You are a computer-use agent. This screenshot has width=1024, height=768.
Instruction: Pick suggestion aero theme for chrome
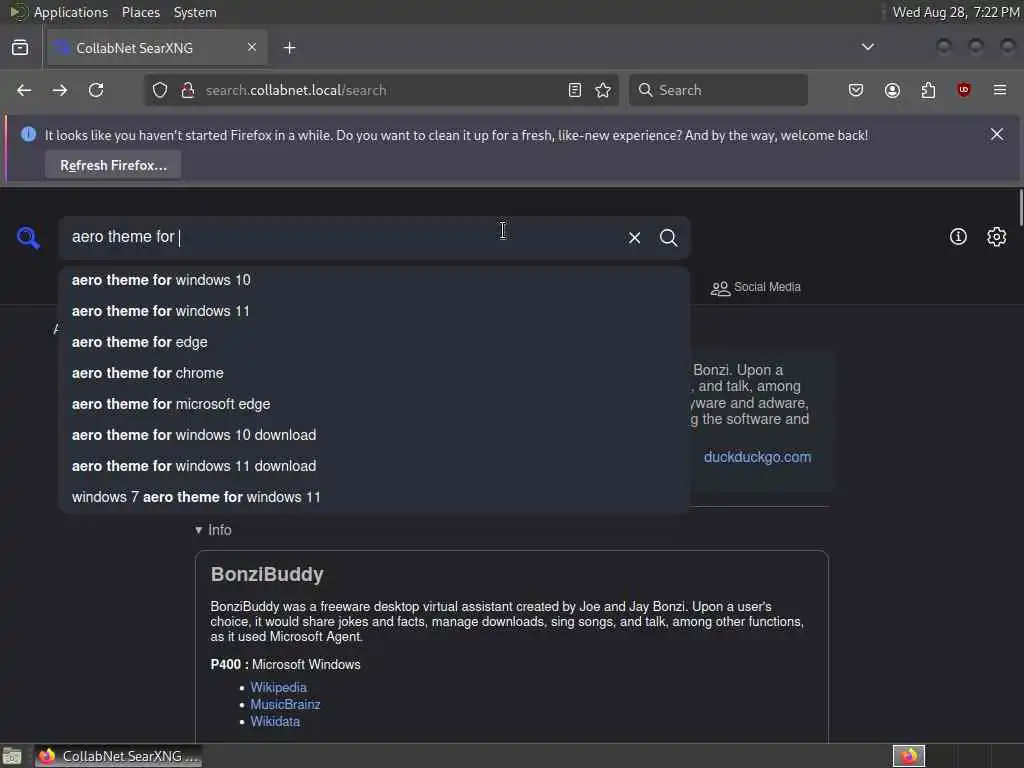click(374, 373)
